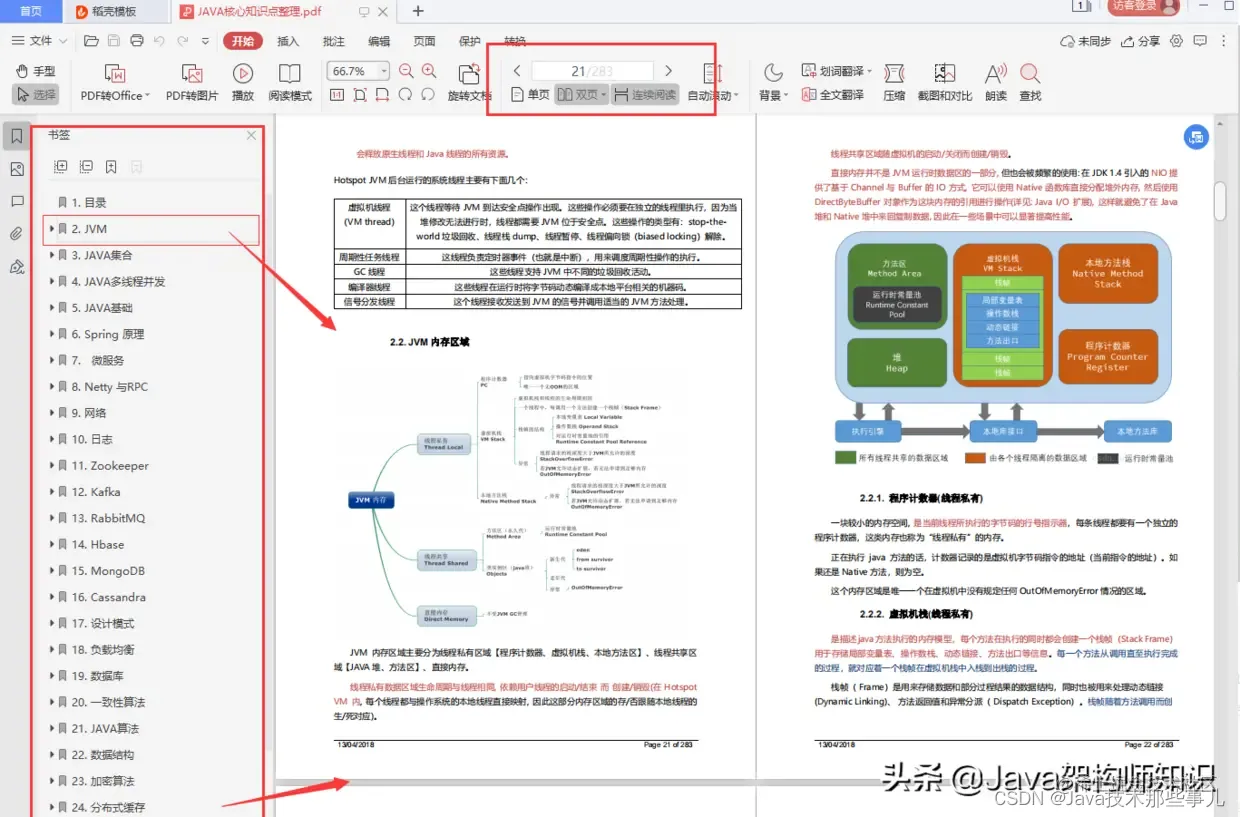Expand bookmark 2. JVM
1240x817 pixels.
(x=51, y=229)
